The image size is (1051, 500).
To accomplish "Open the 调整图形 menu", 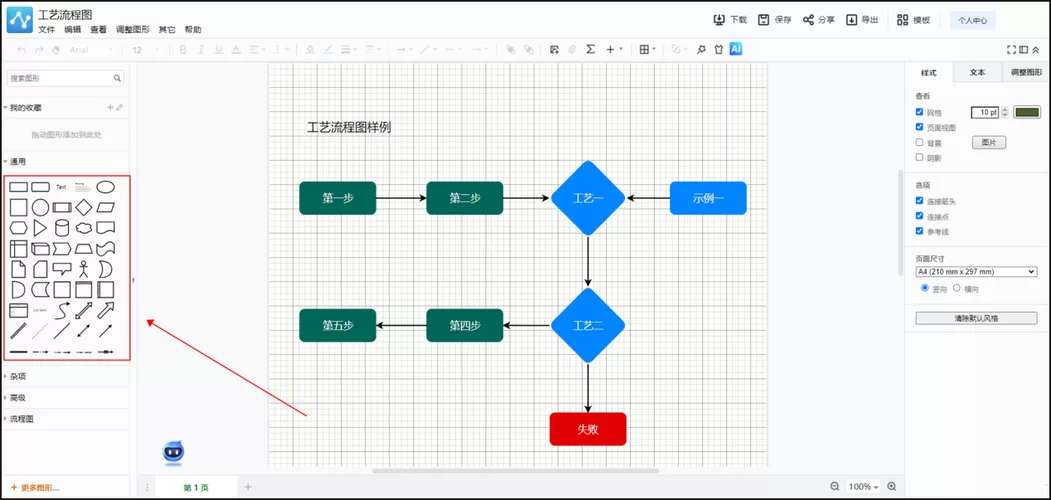I will click(x=133, y=29).
